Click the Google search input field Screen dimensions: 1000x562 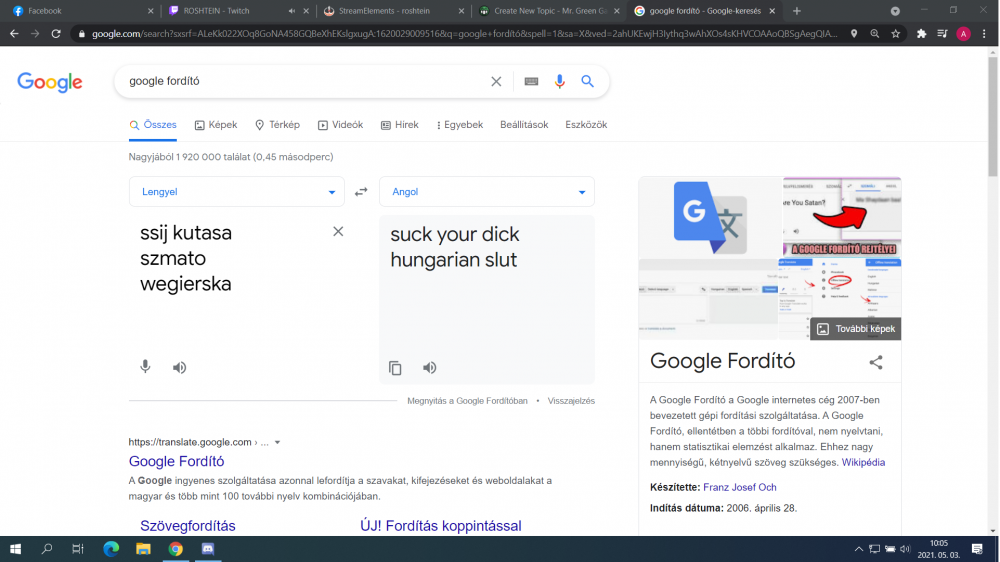click(x=300, y=82)
